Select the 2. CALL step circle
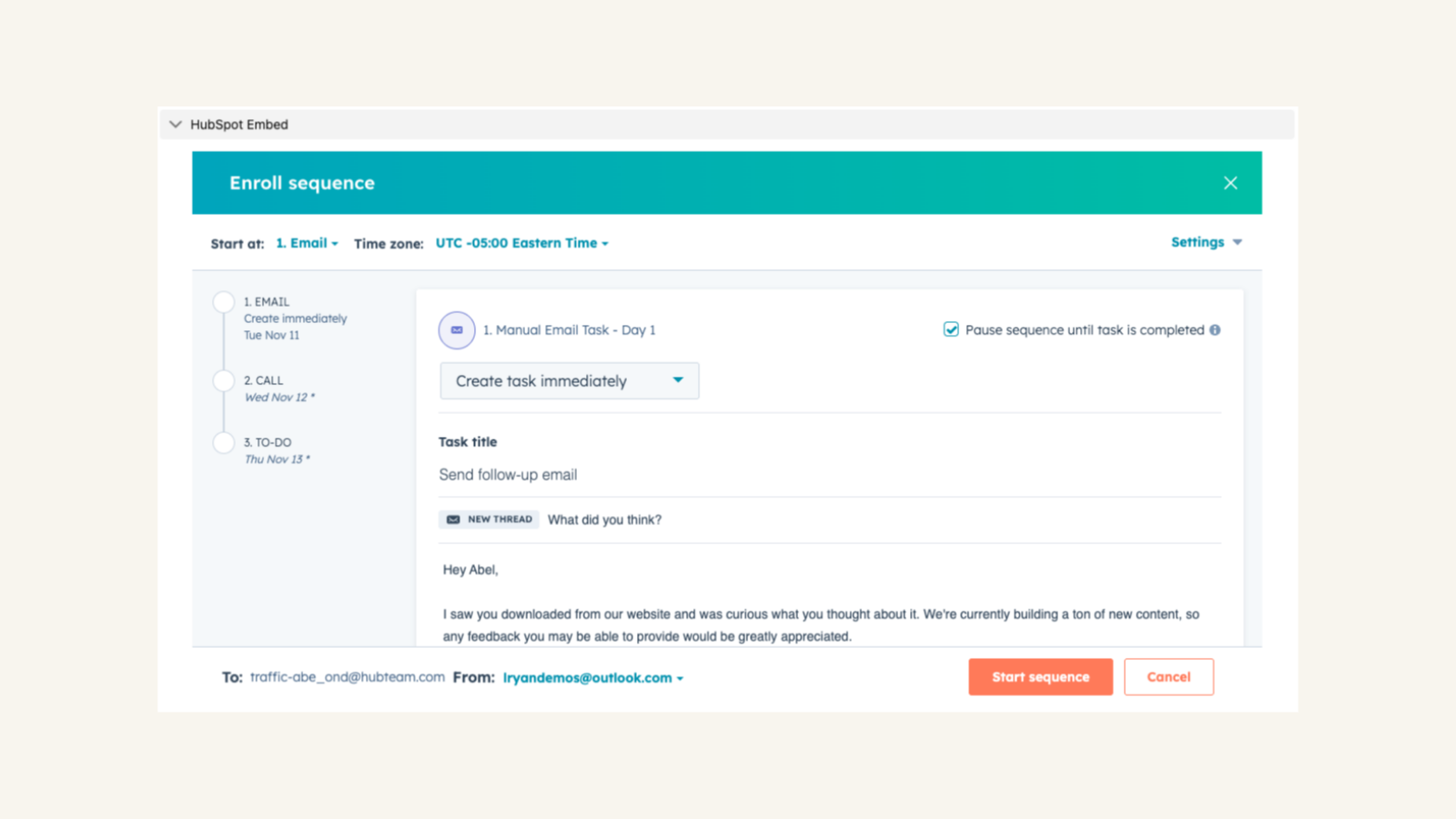 coord(224,380)
